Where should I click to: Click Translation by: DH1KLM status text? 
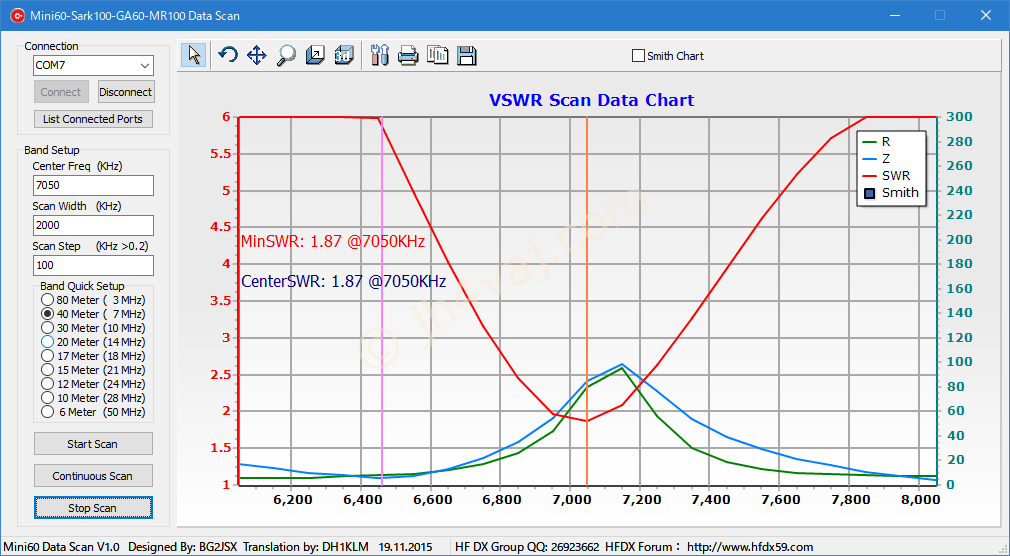tap(305, 547)
